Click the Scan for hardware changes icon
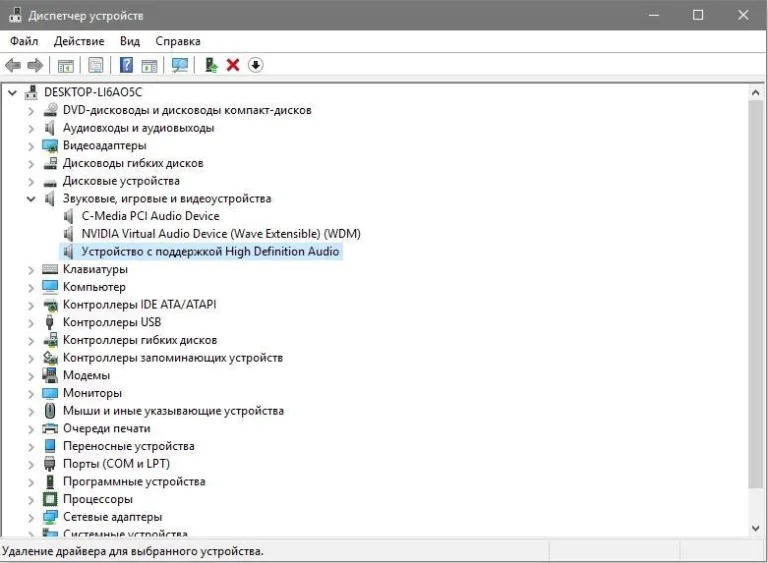 point(180,65)
